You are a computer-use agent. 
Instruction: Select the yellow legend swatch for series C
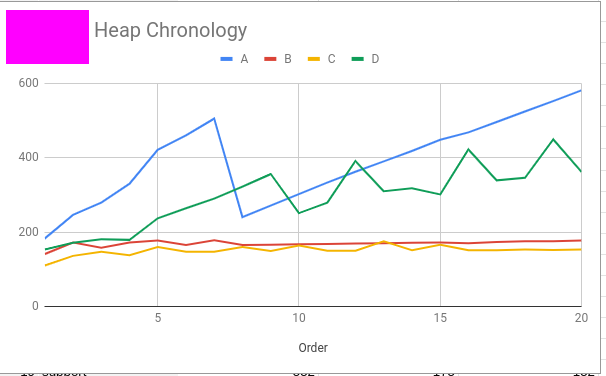point(314,59)
